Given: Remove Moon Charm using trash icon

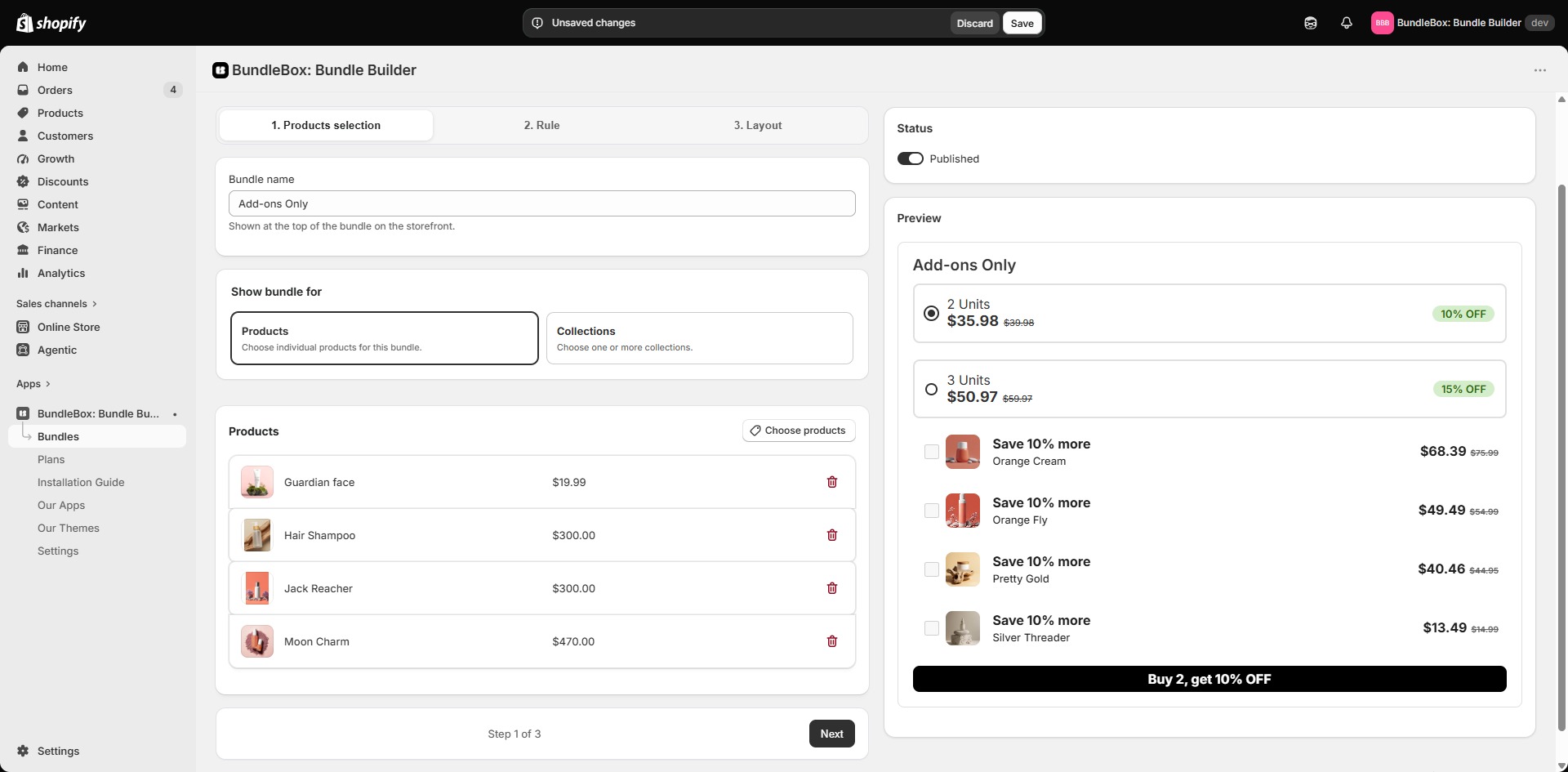Looking at the screenshot, I should tap(832, 641).
